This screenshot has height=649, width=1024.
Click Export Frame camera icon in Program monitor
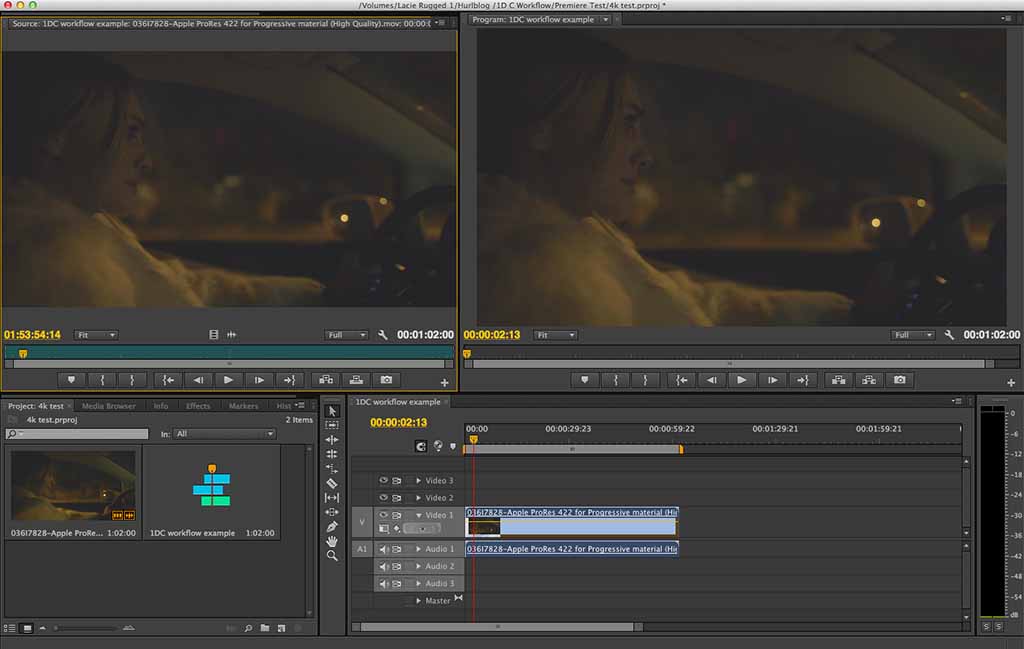(900, 380)
